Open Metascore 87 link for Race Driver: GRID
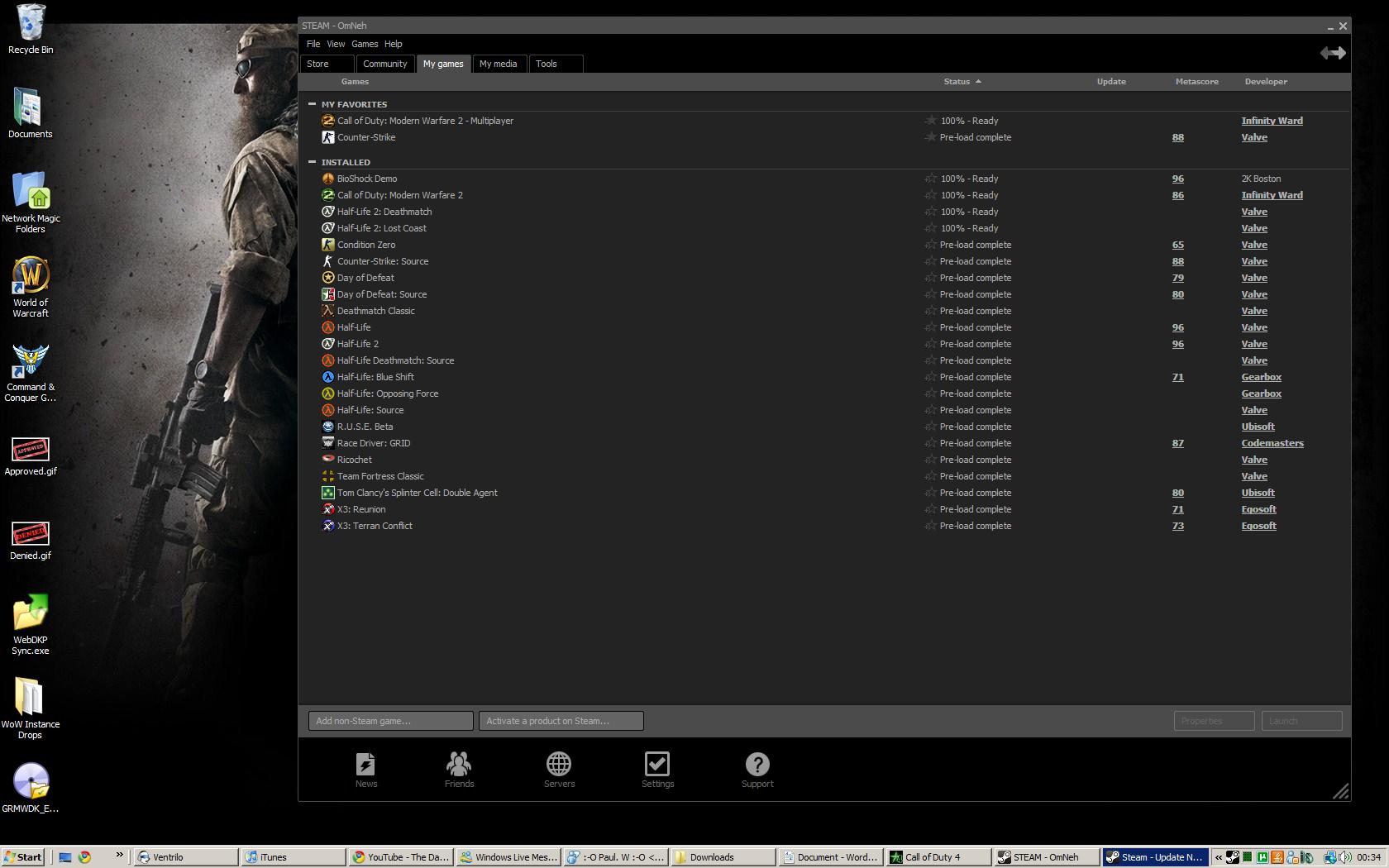This screenshot has width=1389, height=868. tap(1178, 443)
